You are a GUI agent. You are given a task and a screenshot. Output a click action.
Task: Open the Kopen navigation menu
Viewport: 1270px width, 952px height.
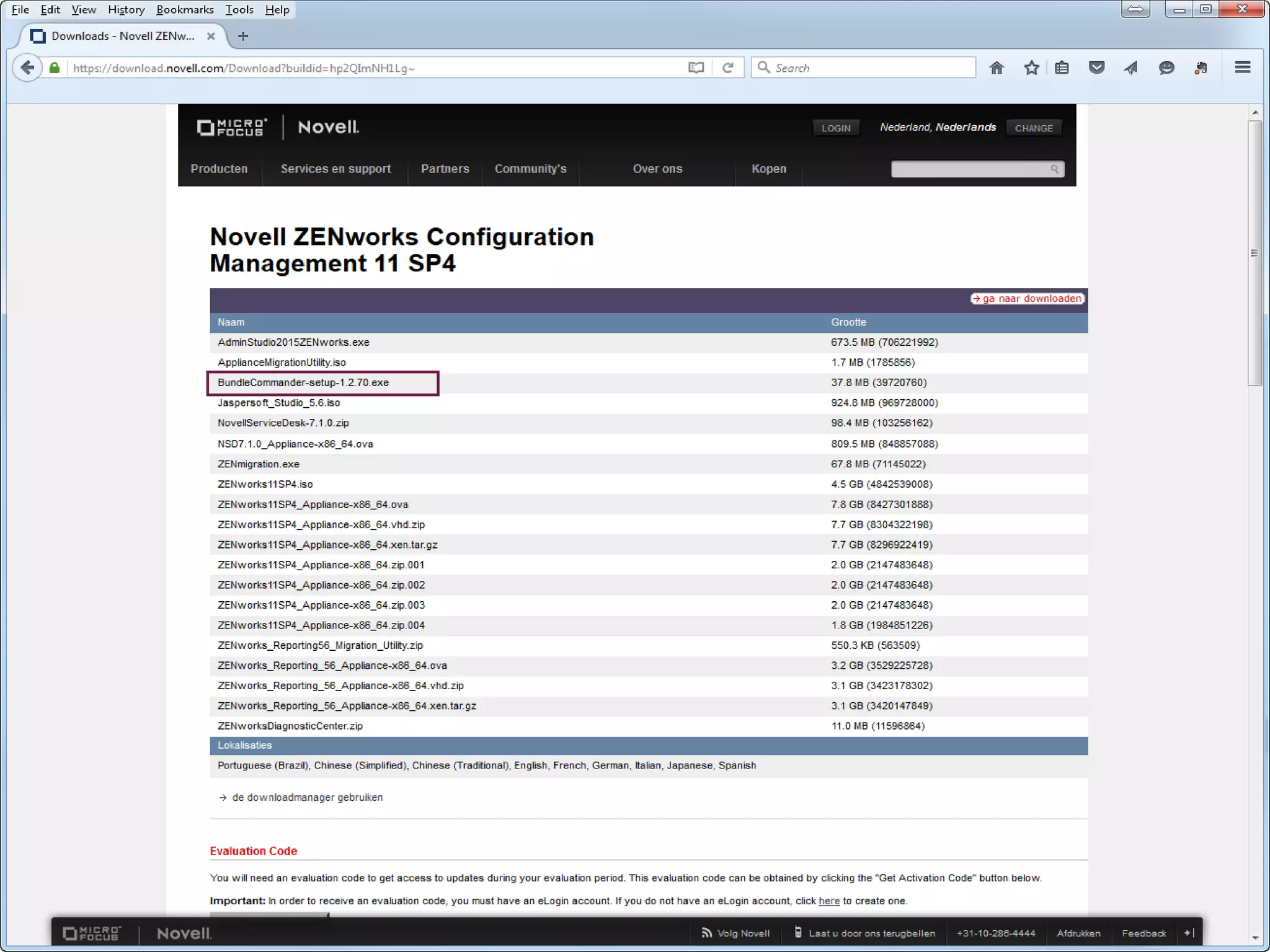pyautogui.click(x=768, y=169)
